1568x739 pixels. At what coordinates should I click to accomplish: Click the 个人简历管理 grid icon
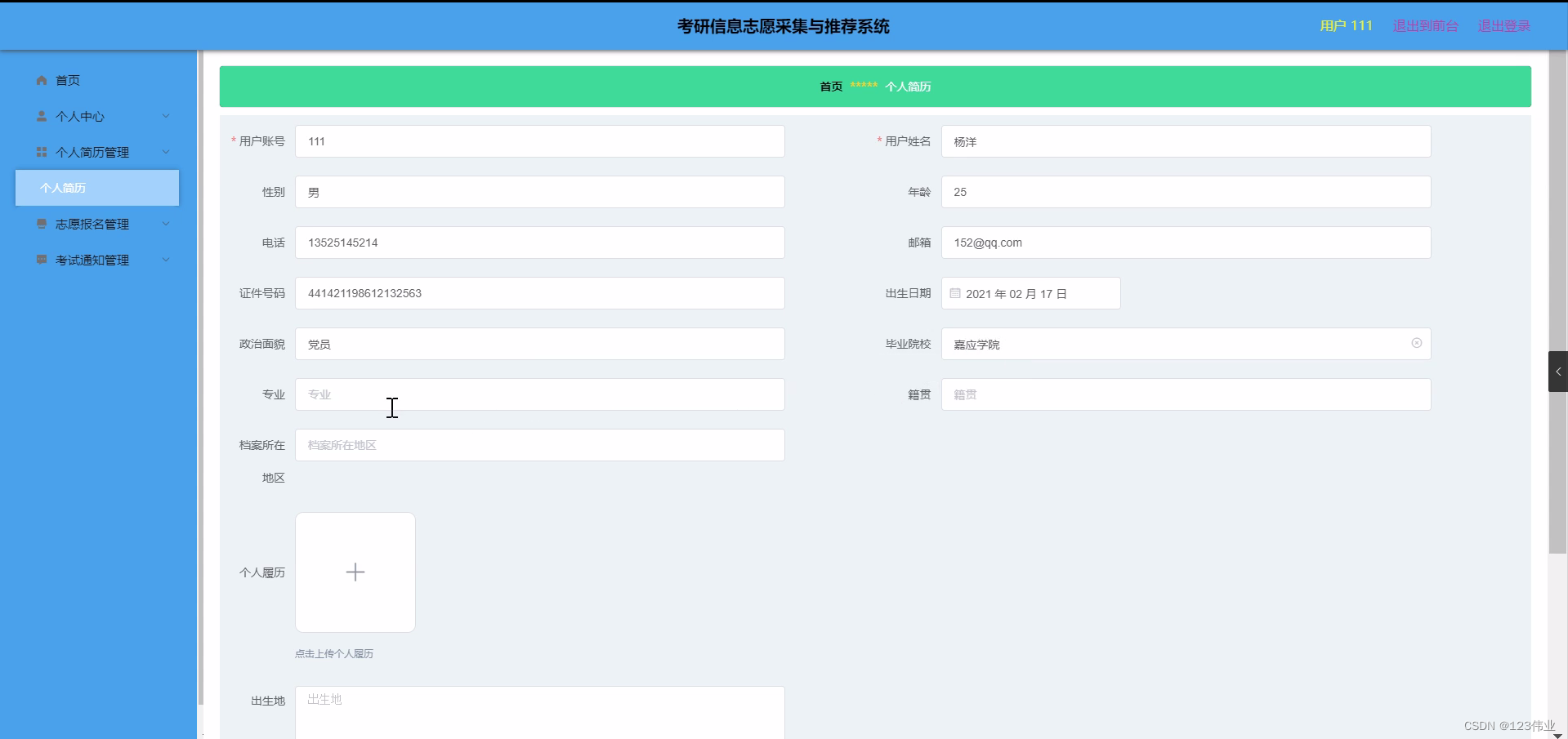(41, 152)
